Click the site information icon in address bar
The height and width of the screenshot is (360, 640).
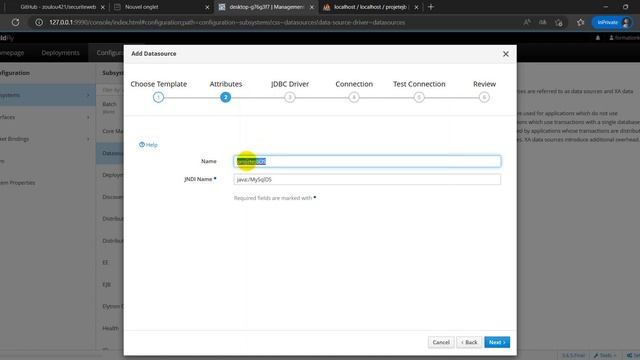click(x=39, y=22)
